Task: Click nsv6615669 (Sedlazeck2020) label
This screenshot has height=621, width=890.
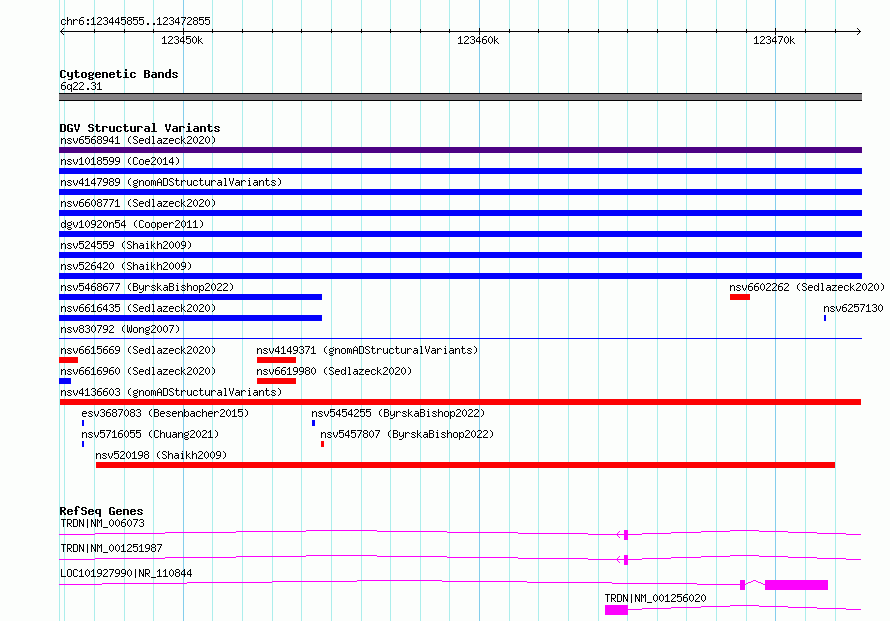Action: (x=138, y=350)
